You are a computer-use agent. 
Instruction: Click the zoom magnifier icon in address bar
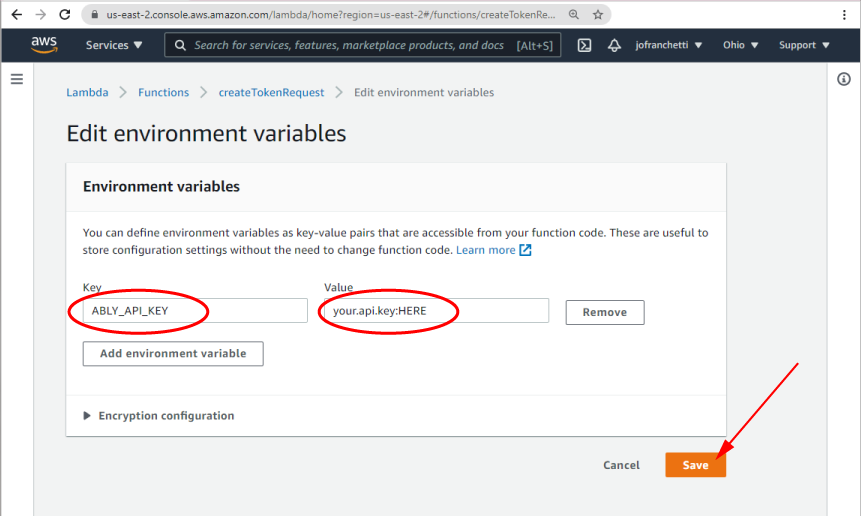tap(574, 15)
